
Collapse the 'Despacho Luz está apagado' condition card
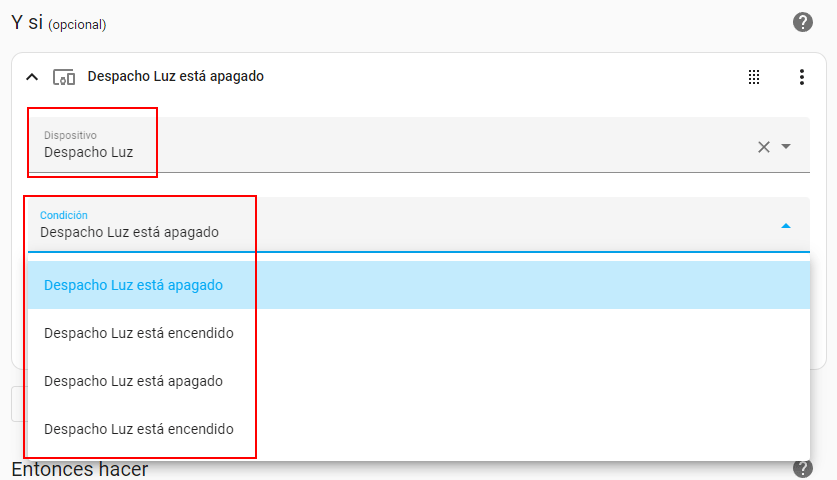pos(31,77)
